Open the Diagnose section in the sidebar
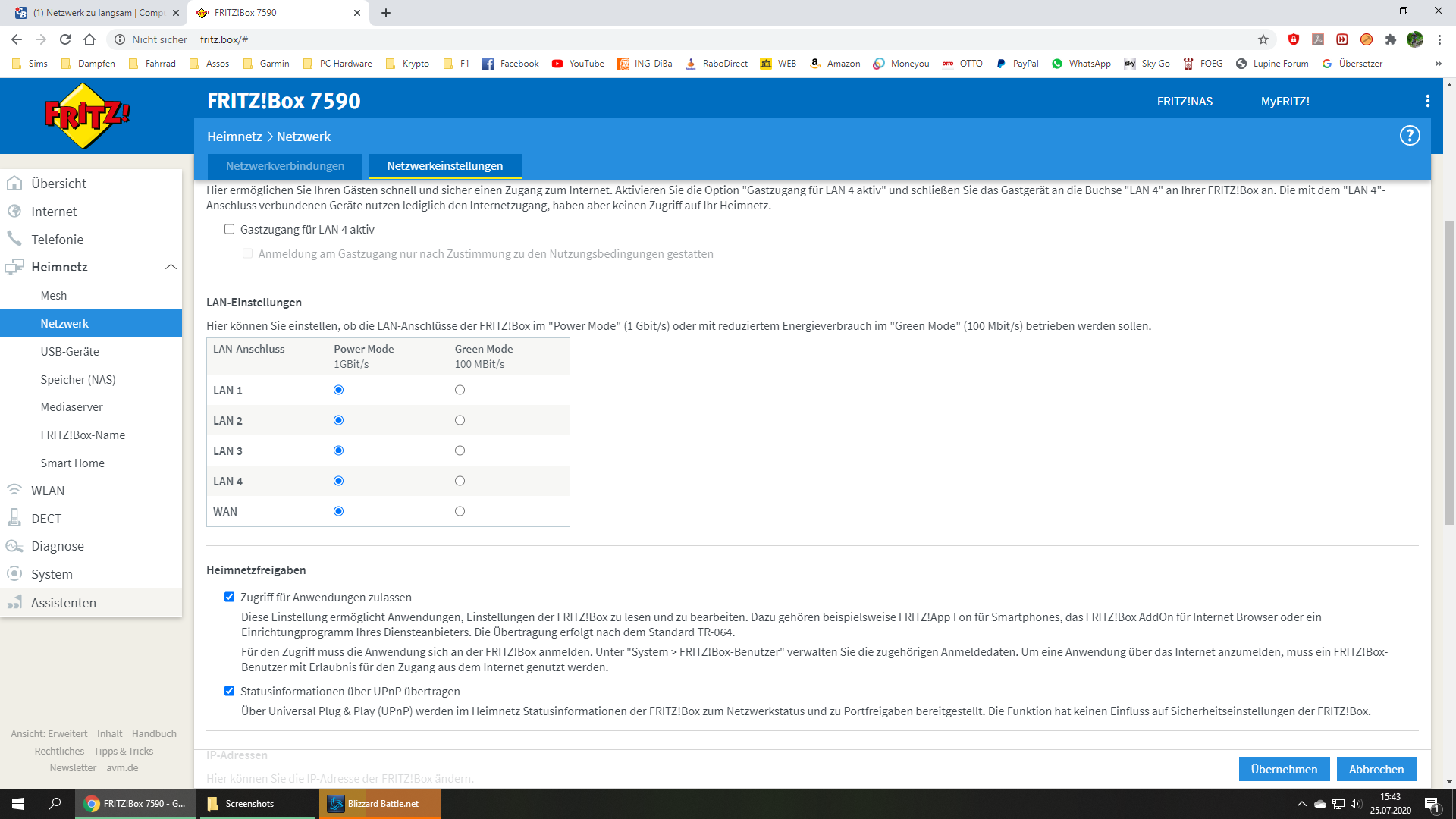1456x819 pixels. coord(58,546)
